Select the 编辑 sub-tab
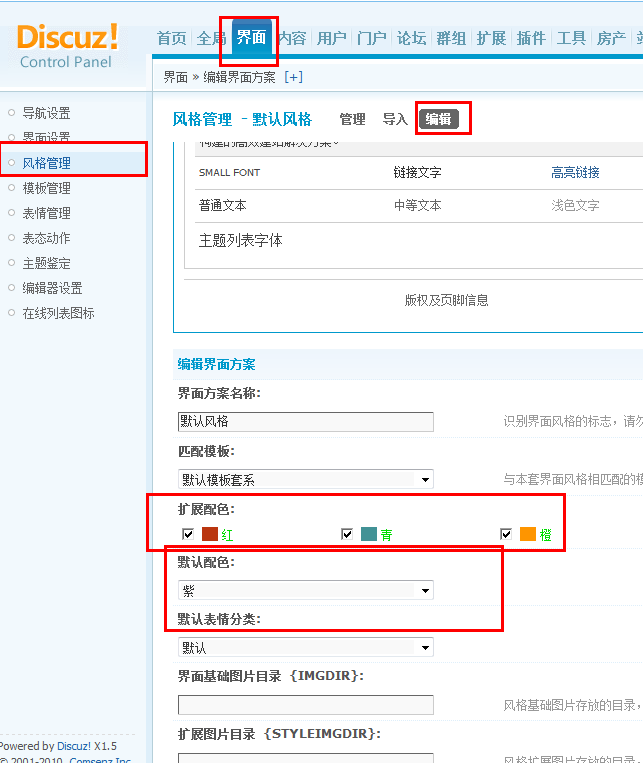This screenshot has width=643, height=763. pos(439,119)
